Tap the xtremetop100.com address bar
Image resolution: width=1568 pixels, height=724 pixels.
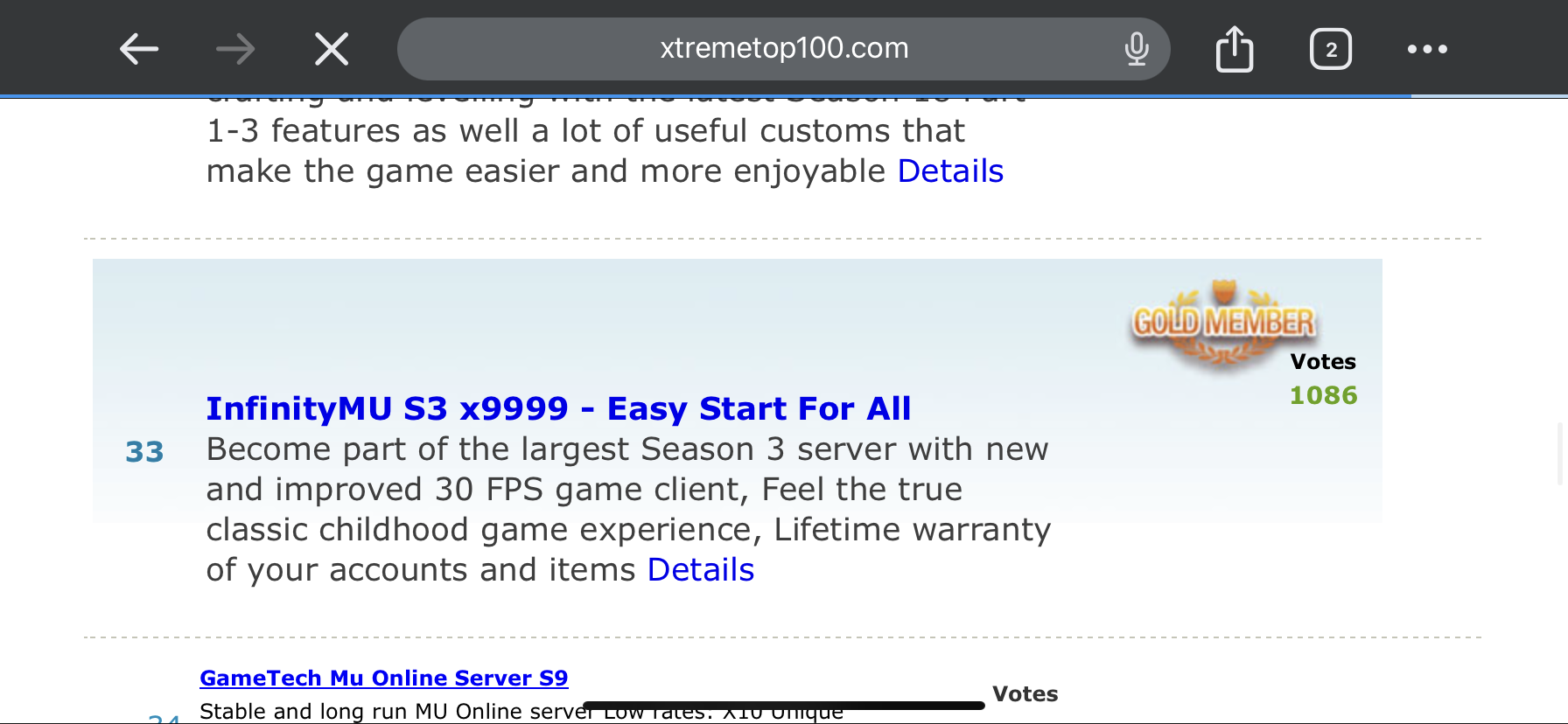tap(784, 49)
